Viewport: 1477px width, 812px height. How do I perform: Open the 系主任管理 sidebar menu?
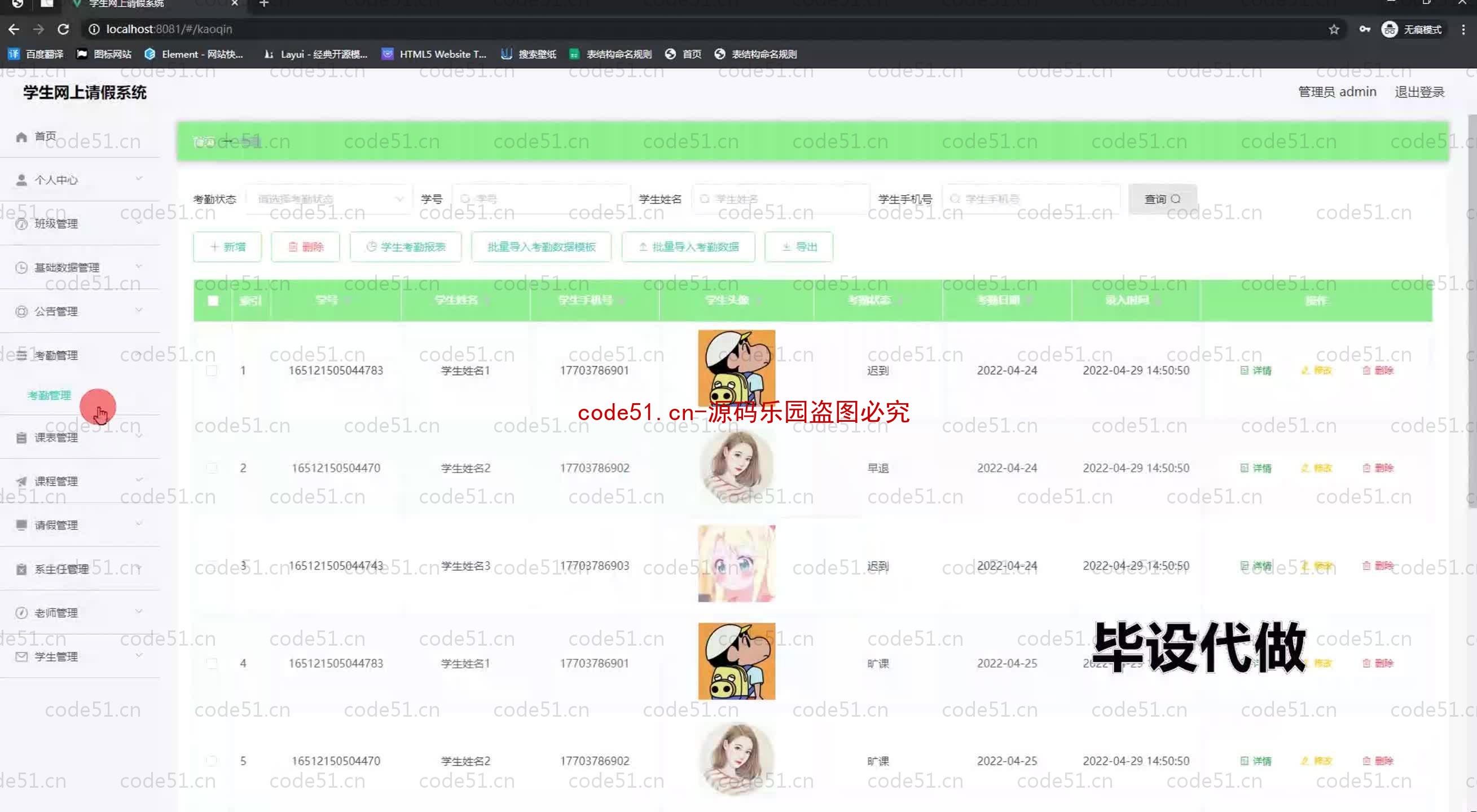pyautogui.click(x=80, y=569)
